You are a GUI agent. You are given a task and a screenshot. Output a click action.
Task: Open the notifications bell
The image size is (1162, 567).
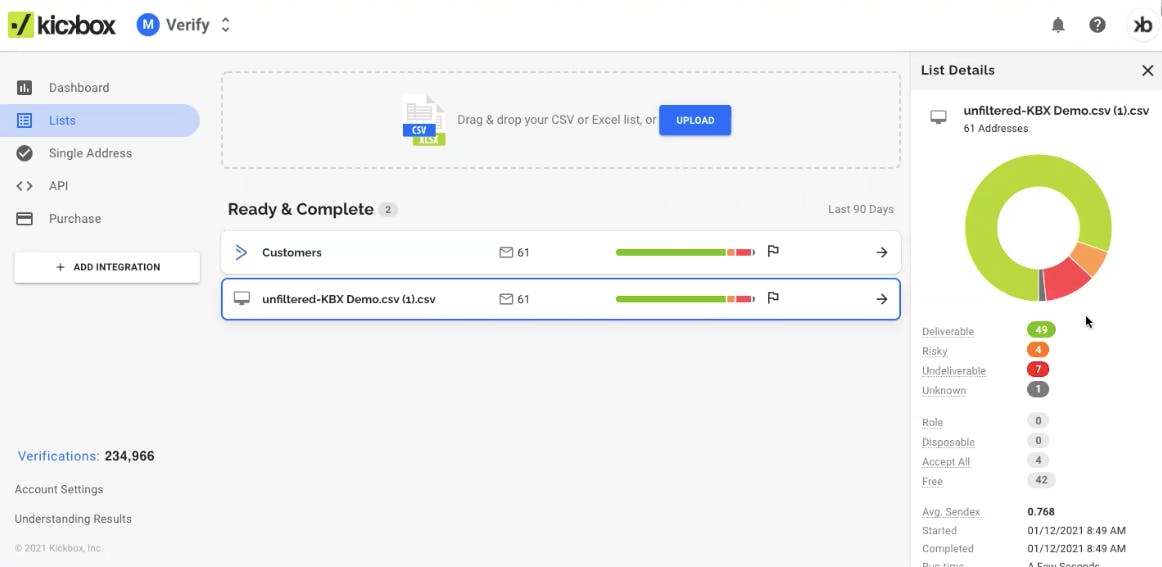tap(1058, 25)
